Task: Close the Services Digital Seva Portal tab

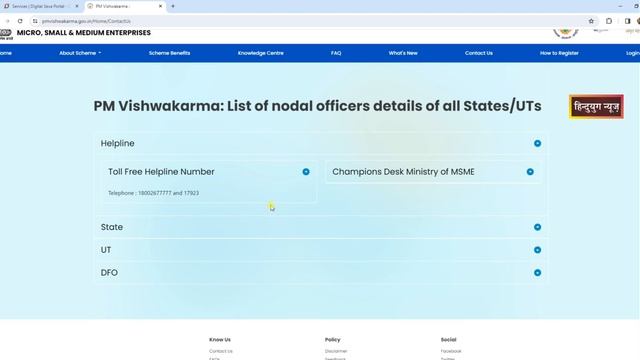Action: [x=77, y=6]
